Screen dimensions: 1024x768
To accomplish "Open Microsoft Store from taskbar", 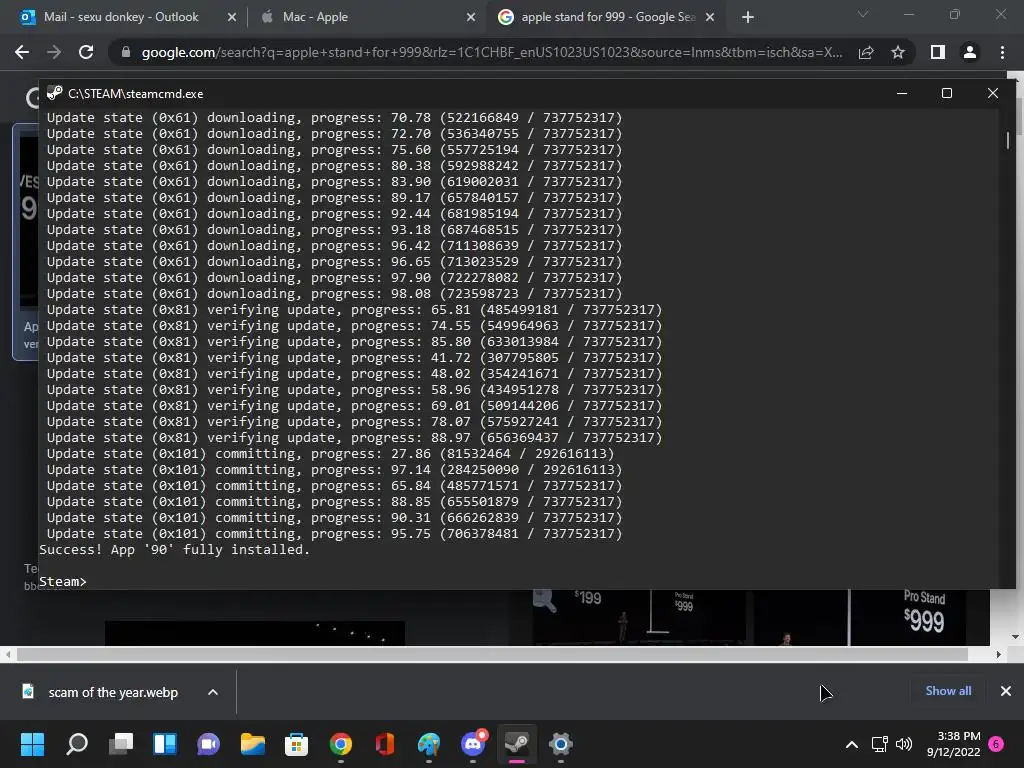I will (296, 744).
